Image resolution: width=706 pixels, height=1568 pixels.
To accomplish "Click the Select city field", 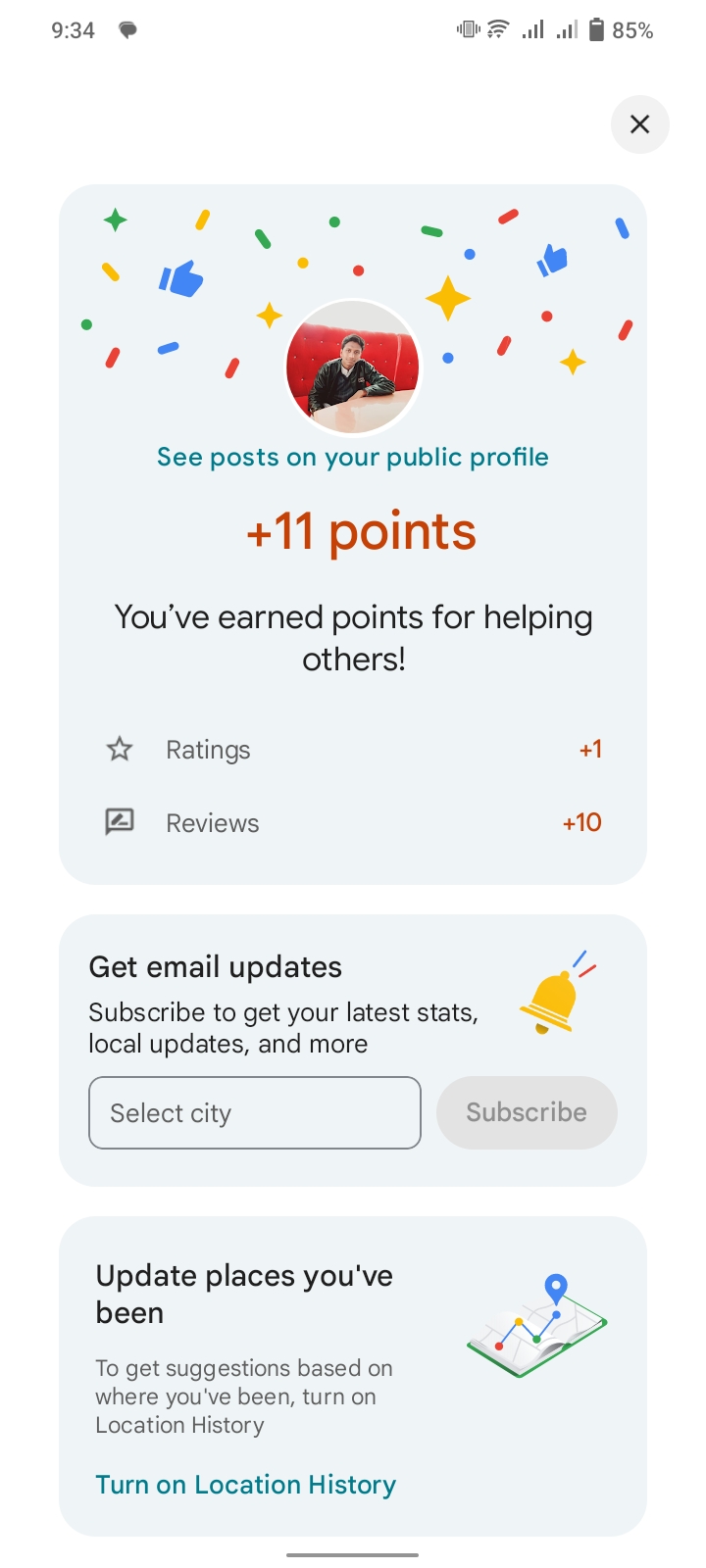I will click(255, 1113).
